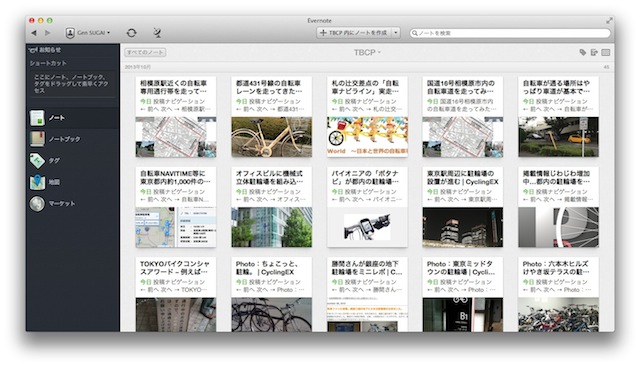Open マーケット in the sidebar
This screenshot has width=640, height=367.
tap(73, 204)
